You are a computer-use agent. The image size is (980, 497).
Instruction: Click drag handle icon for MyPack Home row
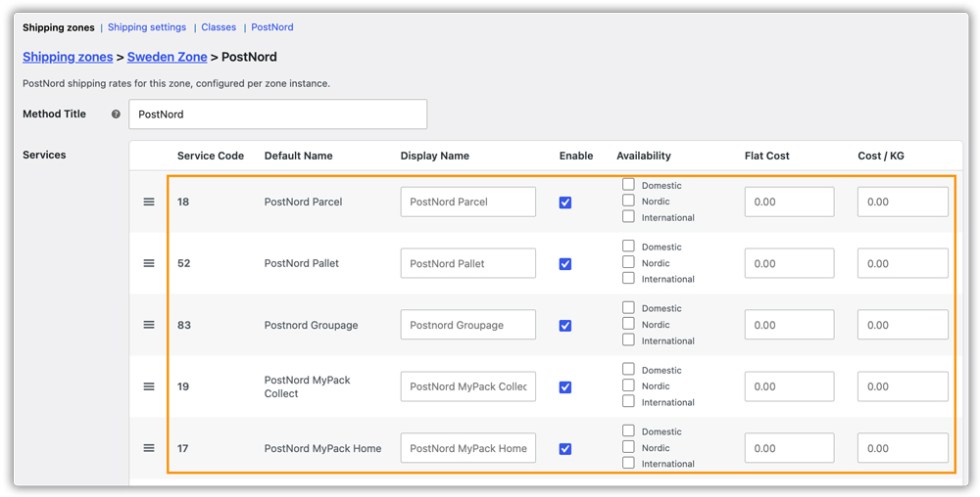[149, 448]
